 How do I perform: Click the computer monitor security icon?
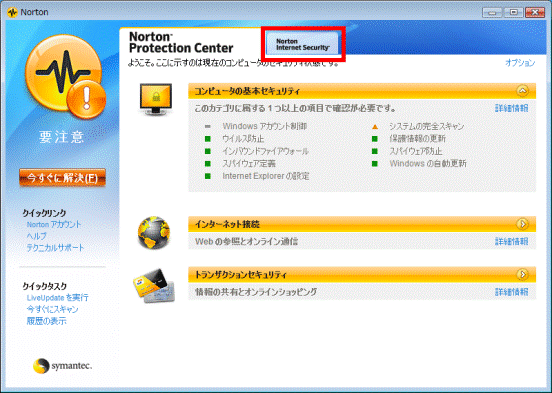point(156,100)
